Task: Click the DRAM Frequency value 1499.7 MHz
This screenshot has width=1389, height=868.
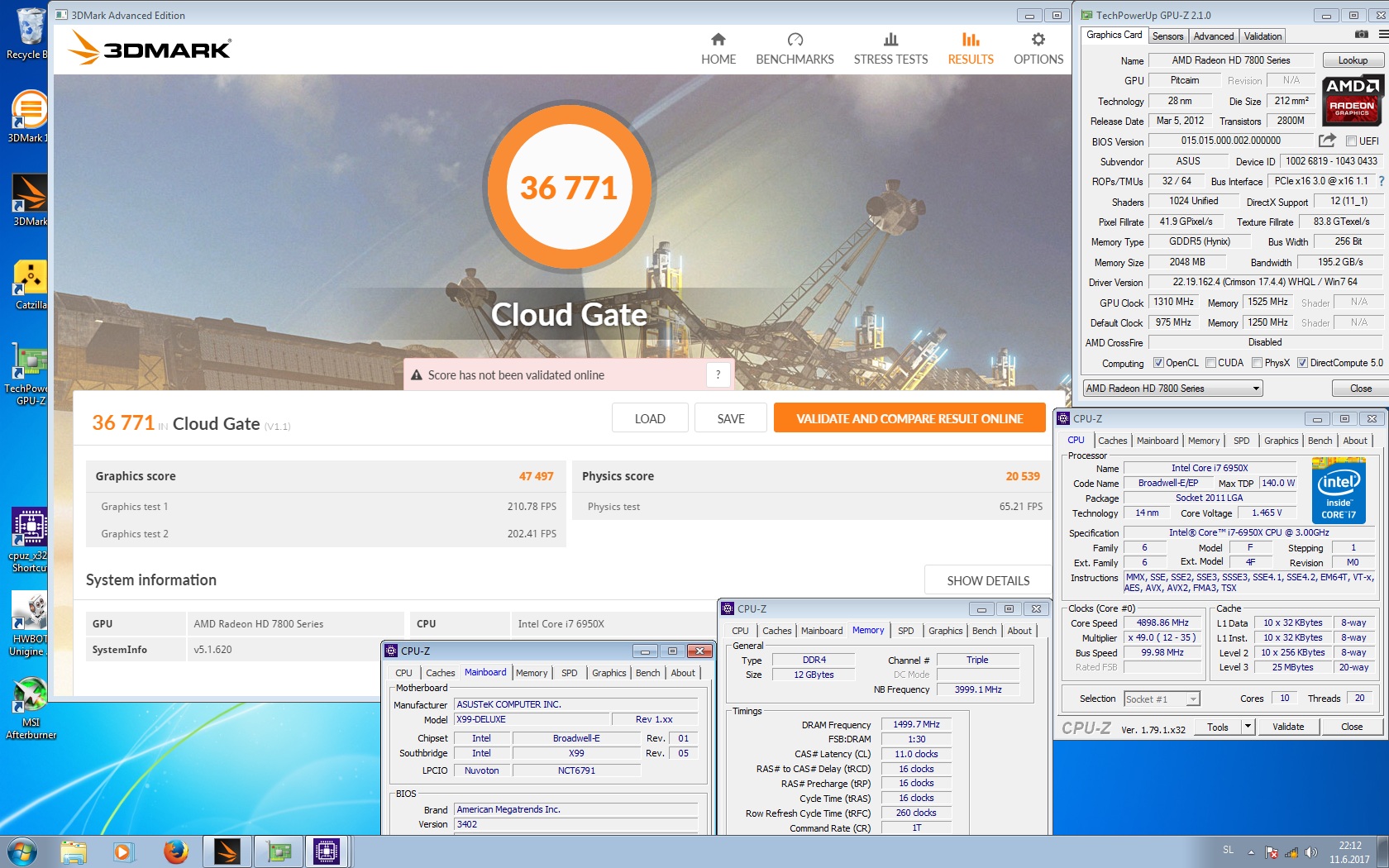Action: [x=916, y=724]
